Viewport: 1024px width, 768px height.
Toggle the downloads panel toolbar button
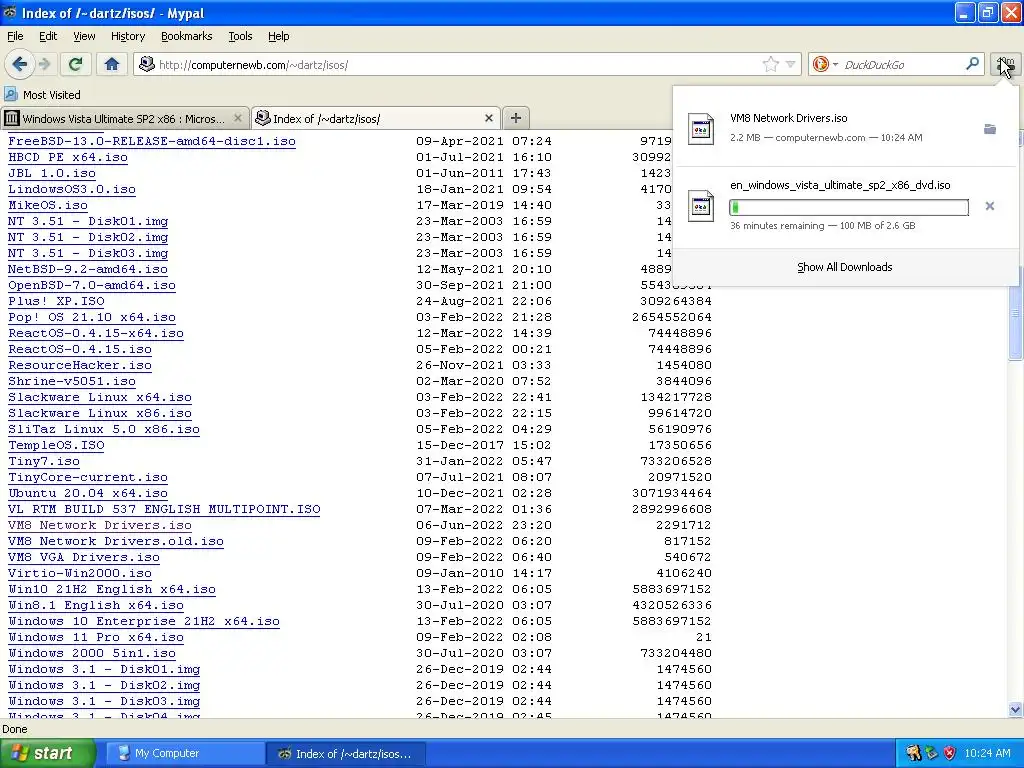(1005, 64)
